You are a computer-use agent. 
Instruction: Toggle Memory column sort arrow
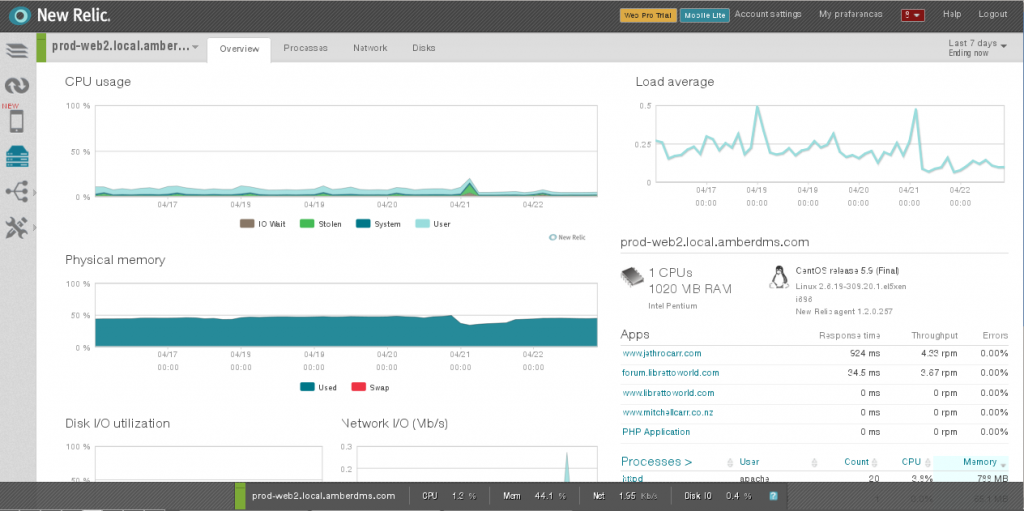[x=1003, y=464]
